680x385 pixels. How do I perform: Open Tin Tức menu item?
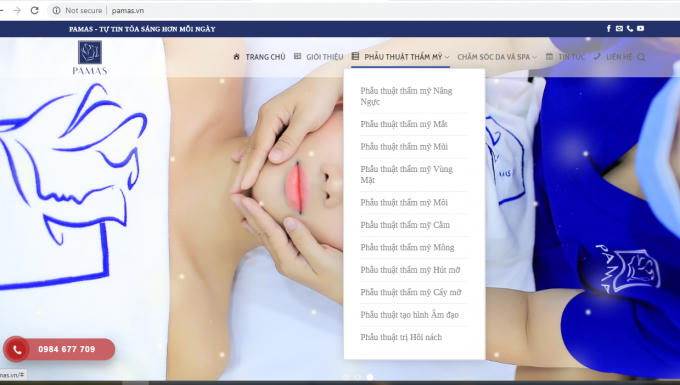[x=571, y=57]
